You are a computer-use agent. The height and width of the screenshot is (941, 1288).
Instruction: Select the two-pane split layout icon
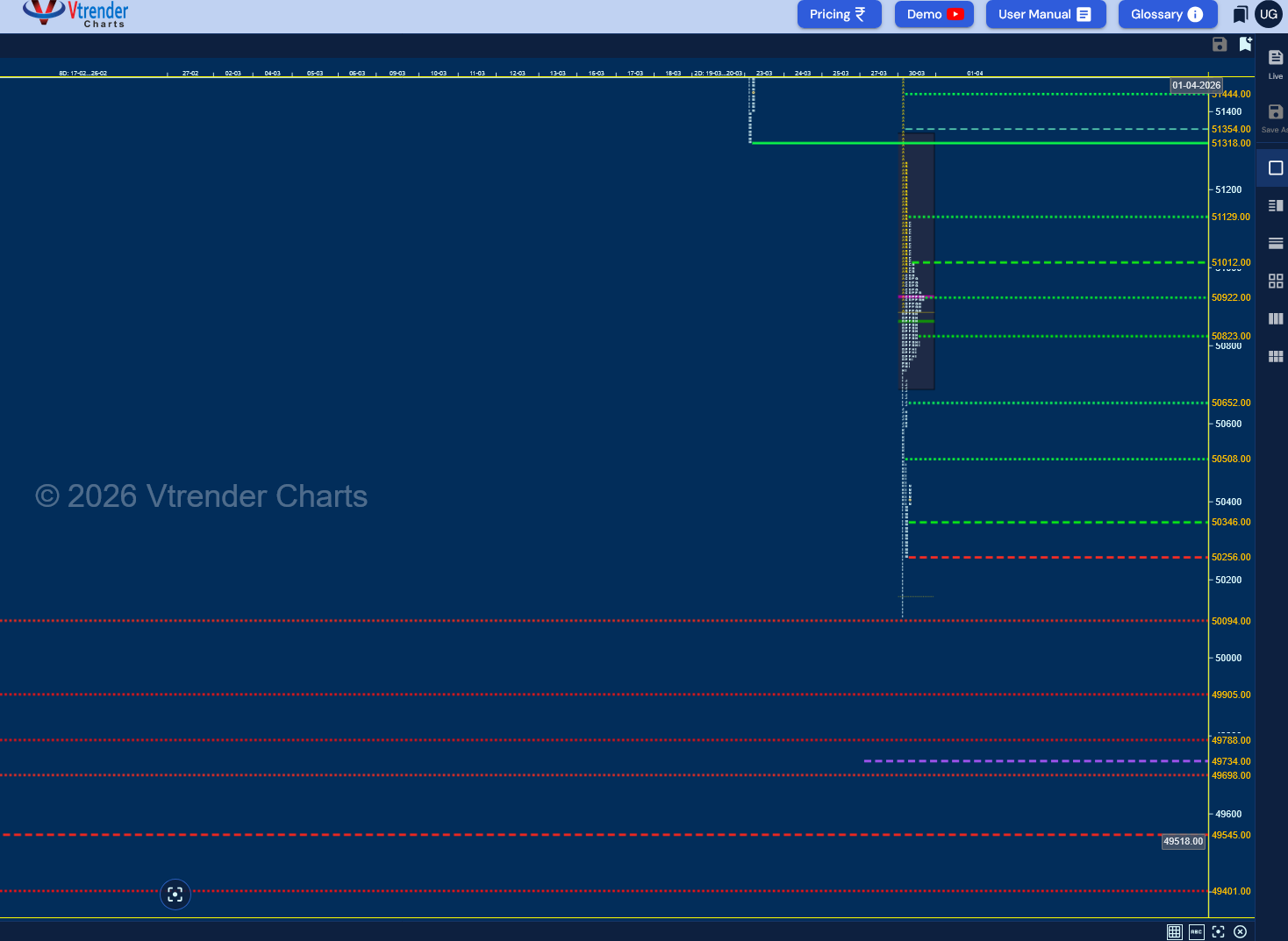click(1274, 204)
